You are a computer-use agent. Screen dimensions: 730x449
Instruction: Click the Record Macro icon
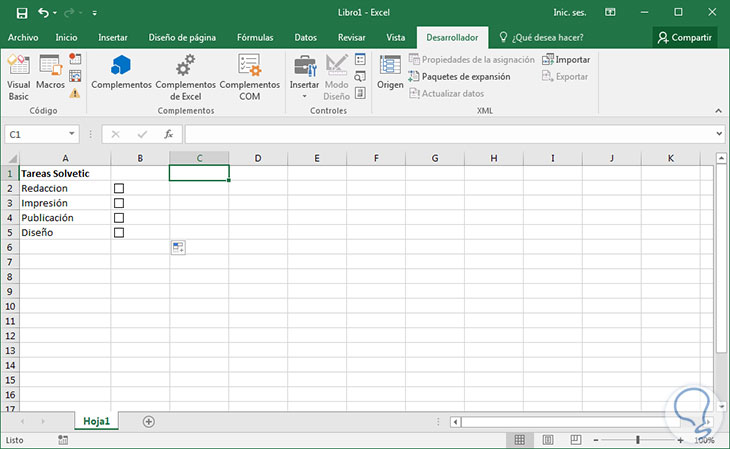[75, 59]
